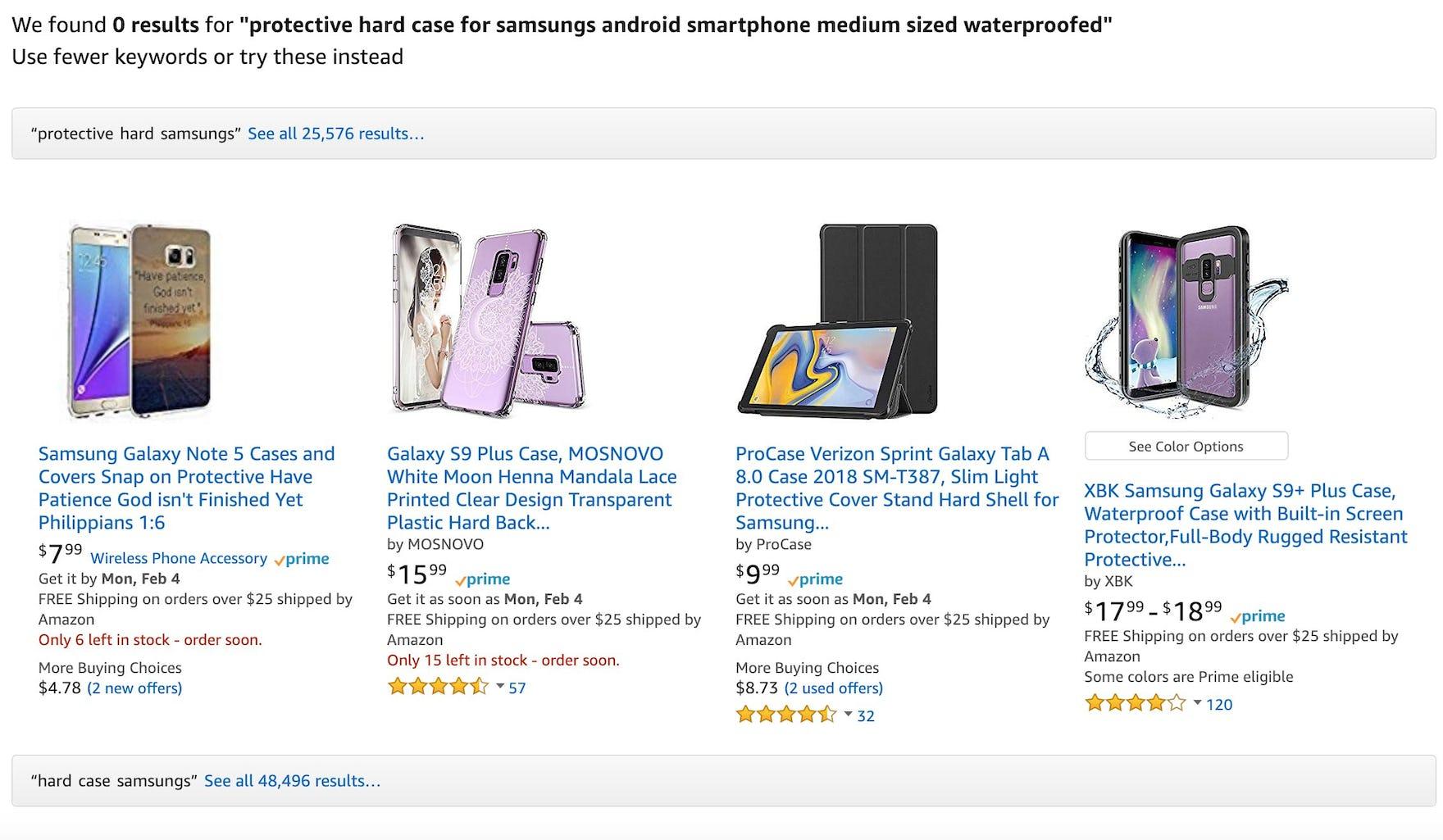Open See all 25,576 results link
This screenshot has height=840, width=1443.
click(336, 134)
